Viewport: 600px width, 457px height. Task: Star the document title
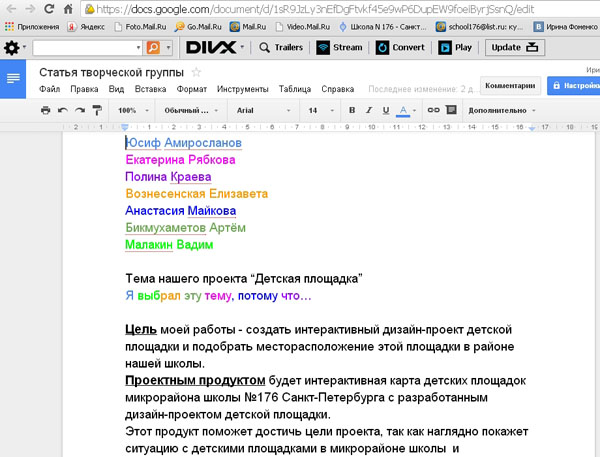pos(196,72)
